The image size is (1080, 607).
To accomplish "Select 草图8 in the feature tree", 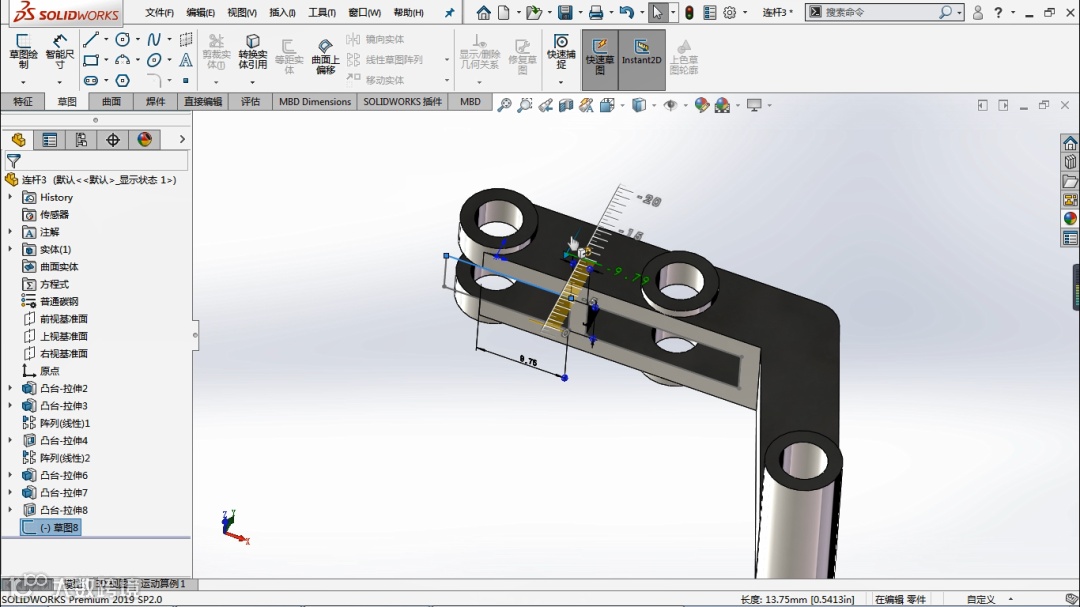I will pos(50,527).
